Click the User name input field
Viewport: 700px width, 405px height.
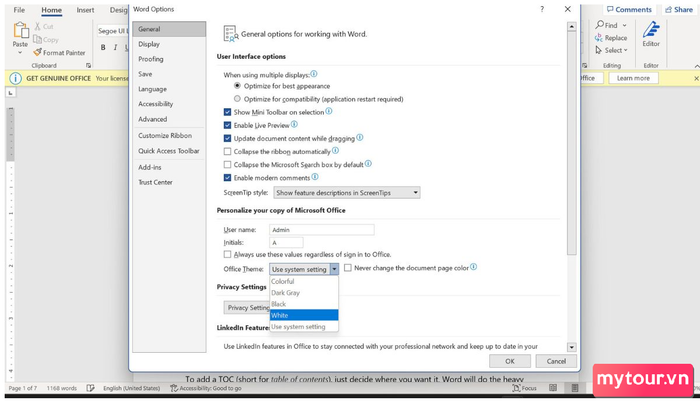pyautogui.click(x=321, y=230)
